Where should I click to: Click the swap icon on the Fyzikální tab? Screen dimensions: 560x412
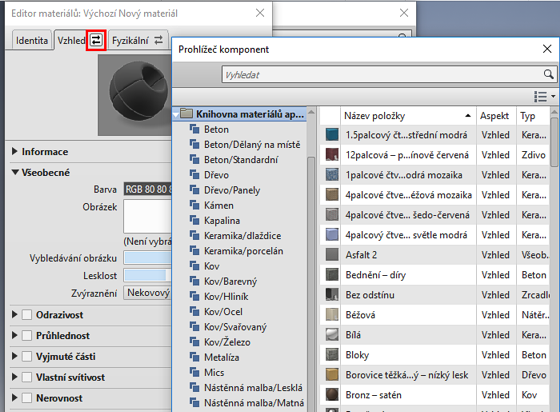tap(158, 40)
